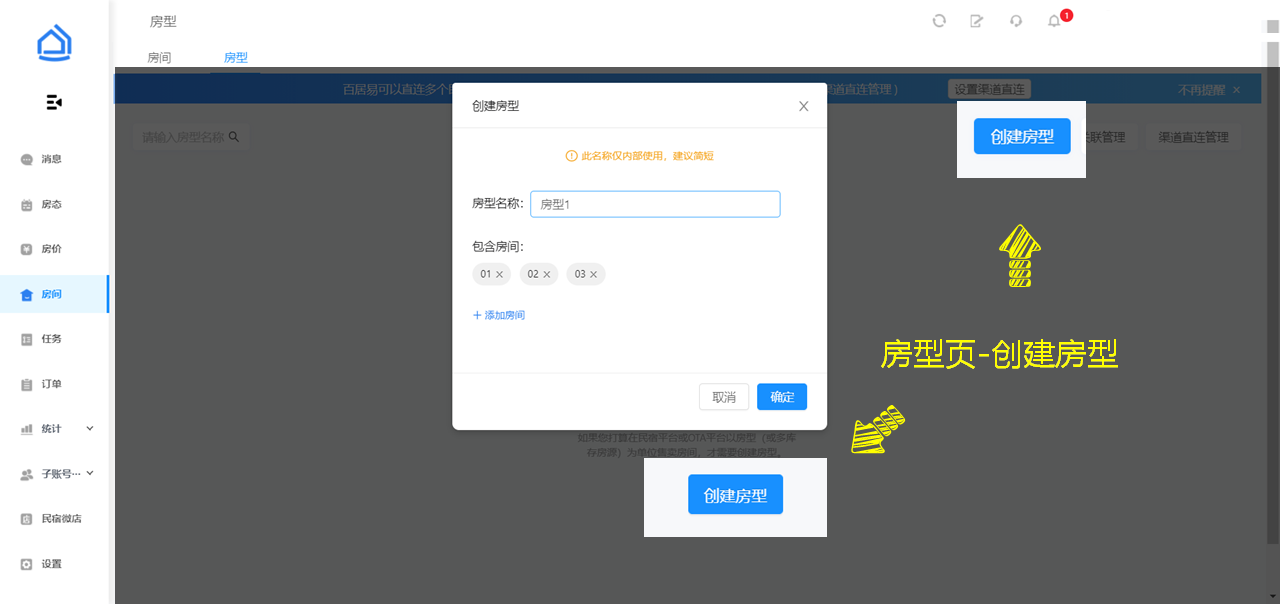Image resolution: width=1280 pixels, height=604 pixels.
Task: Remove room 03 tag via its X
Action: click(593, 274)
